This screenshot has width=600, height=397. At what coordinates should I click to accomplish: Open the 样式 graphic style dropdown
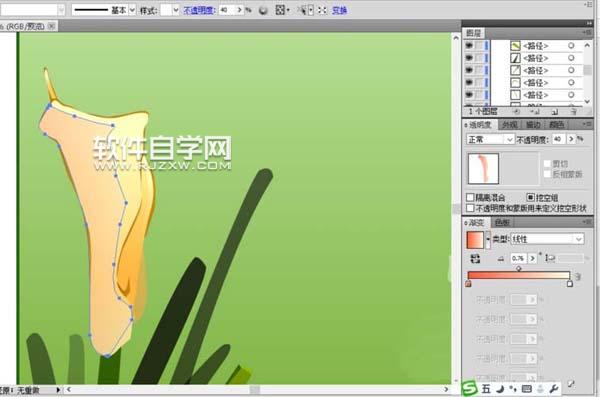[176, 10]
